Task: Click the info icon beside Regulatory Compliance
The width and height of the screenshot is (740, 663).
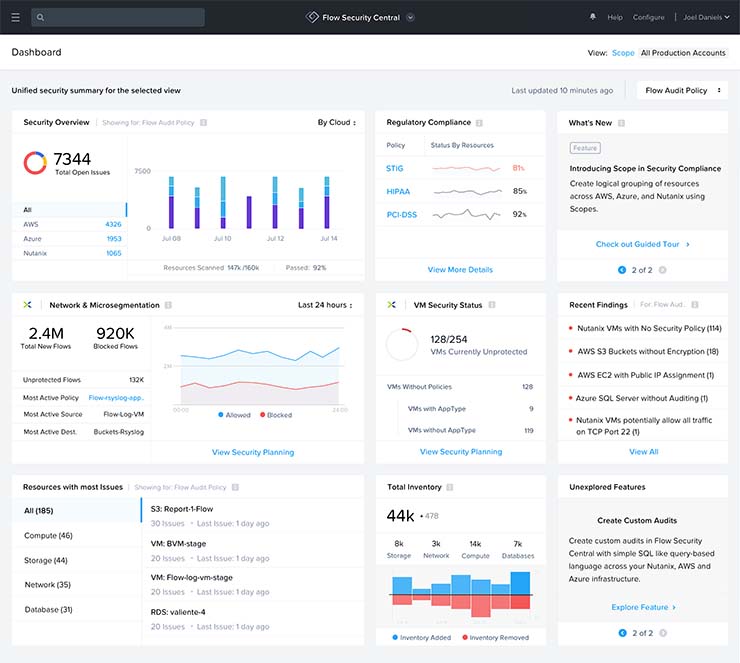Action: click(x=480, y=123)
